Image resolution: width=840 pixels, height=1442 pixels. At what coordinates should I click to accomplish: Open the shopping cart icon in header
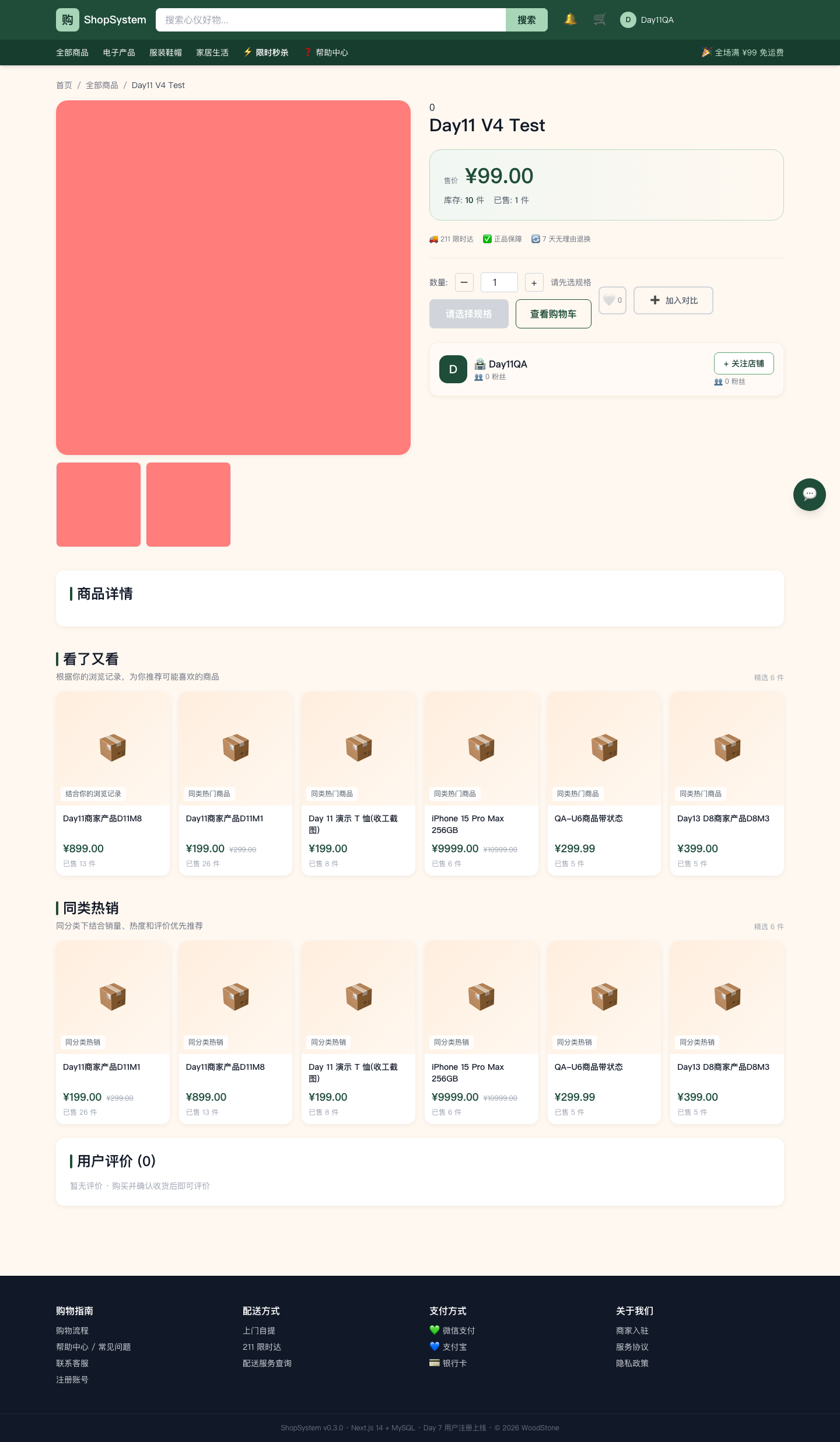(x=600, y=20)
